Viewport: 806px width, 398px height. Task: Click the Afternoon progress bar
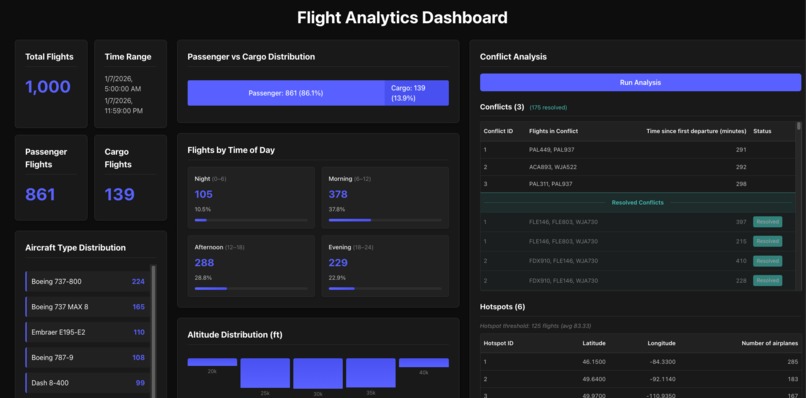tap(251, 288)
